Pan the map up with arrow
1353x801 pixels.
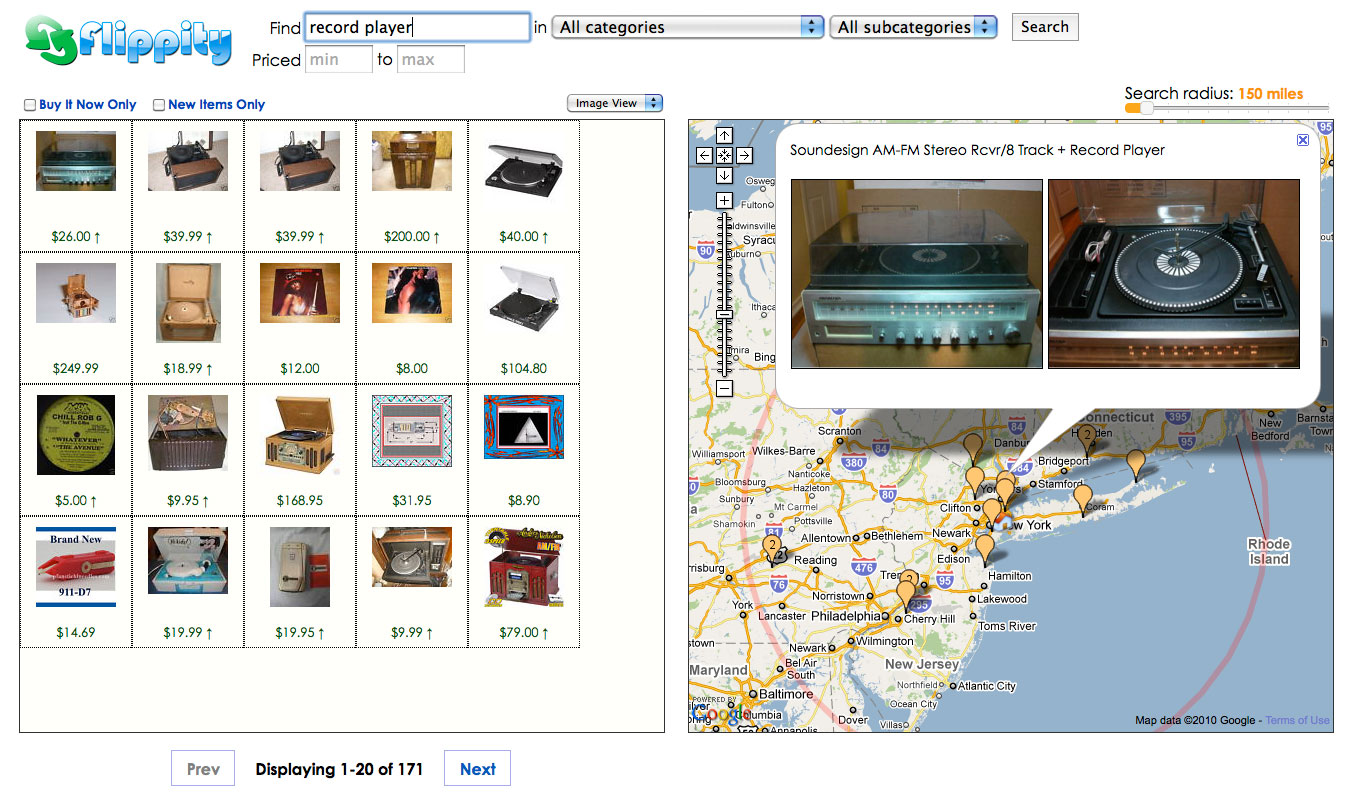[x=725, y=136]
